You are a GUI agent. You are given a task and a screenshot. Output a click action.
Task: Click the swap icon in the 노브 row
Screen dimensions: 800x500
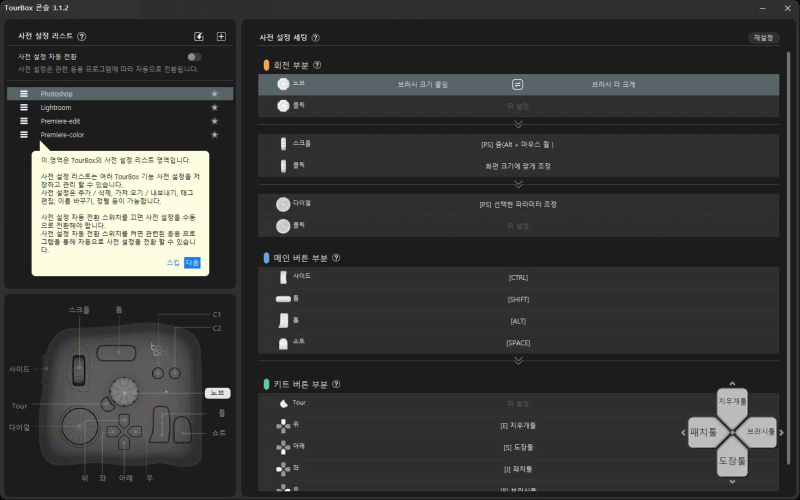coord(517,84)
